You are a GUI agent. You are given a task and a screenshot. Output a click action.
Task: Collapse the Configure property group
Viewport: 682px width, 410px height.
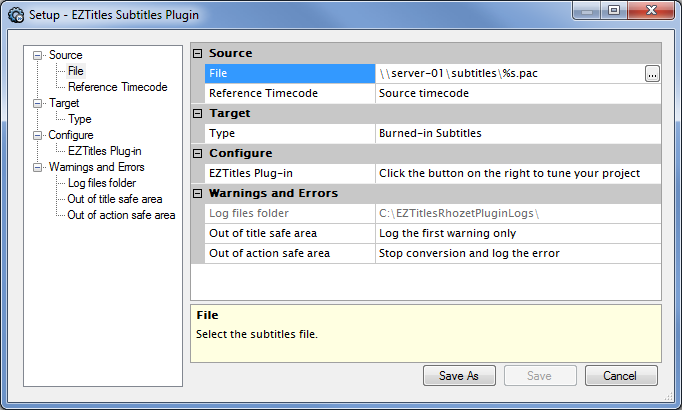click(197, 153)
